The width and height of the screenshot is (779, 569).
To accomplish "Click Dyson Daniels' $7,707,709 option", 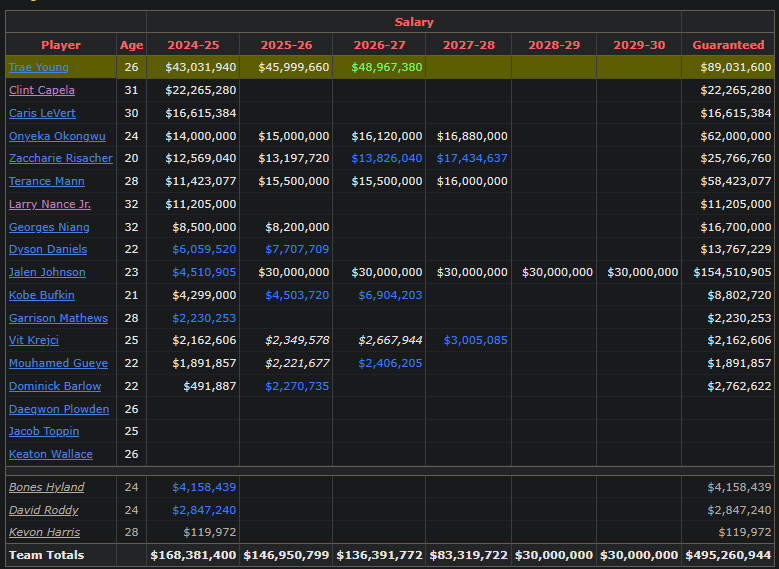I will click(x=297, y=249).
